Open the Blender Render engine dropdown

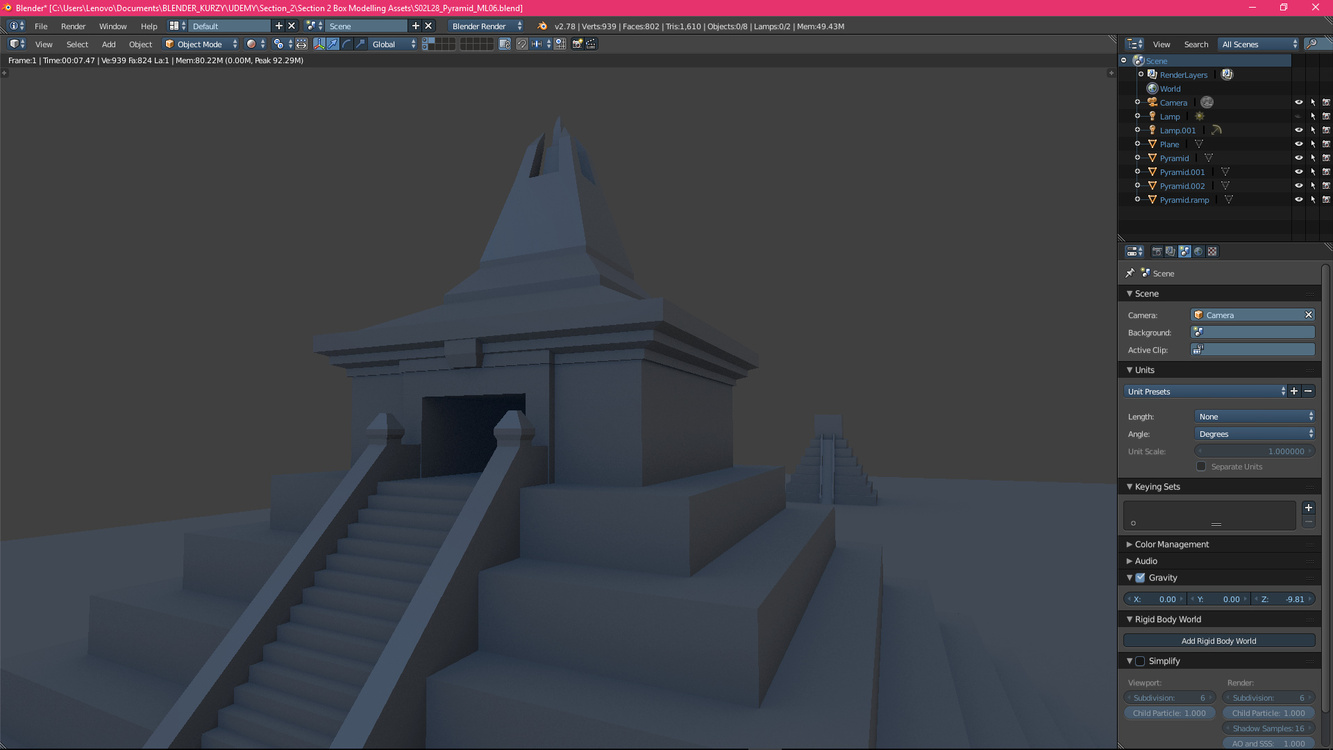point(485,26)
